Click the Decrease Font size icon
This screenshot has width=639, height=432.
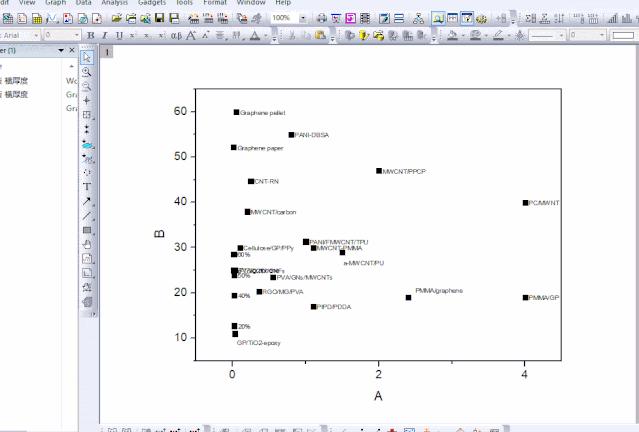coord(206,35)
